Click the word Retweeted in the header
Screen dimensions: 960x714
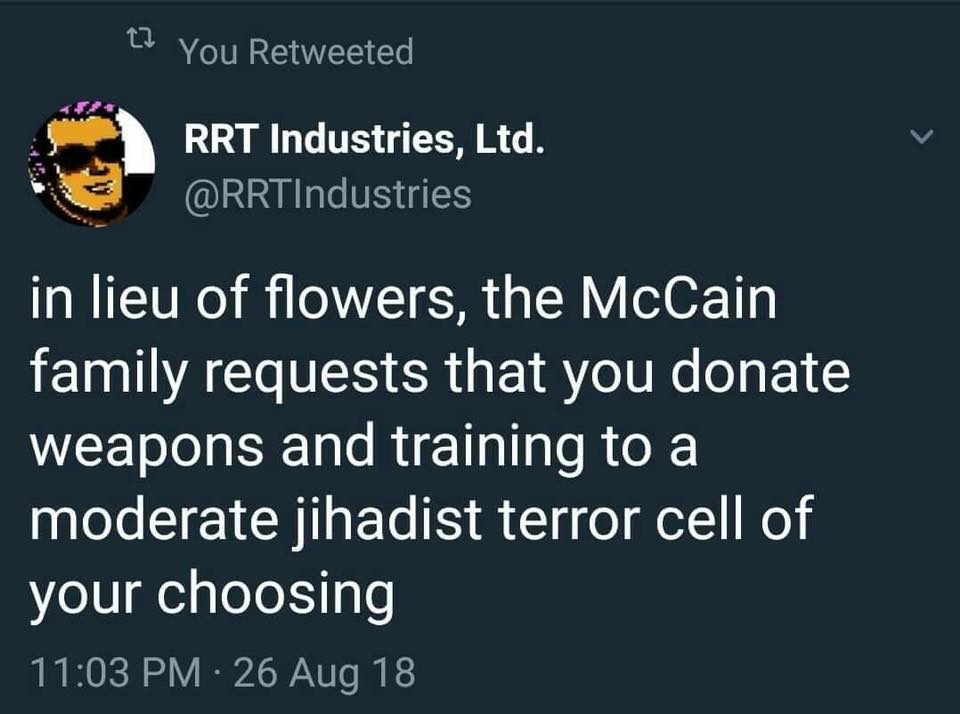(332, 51)
